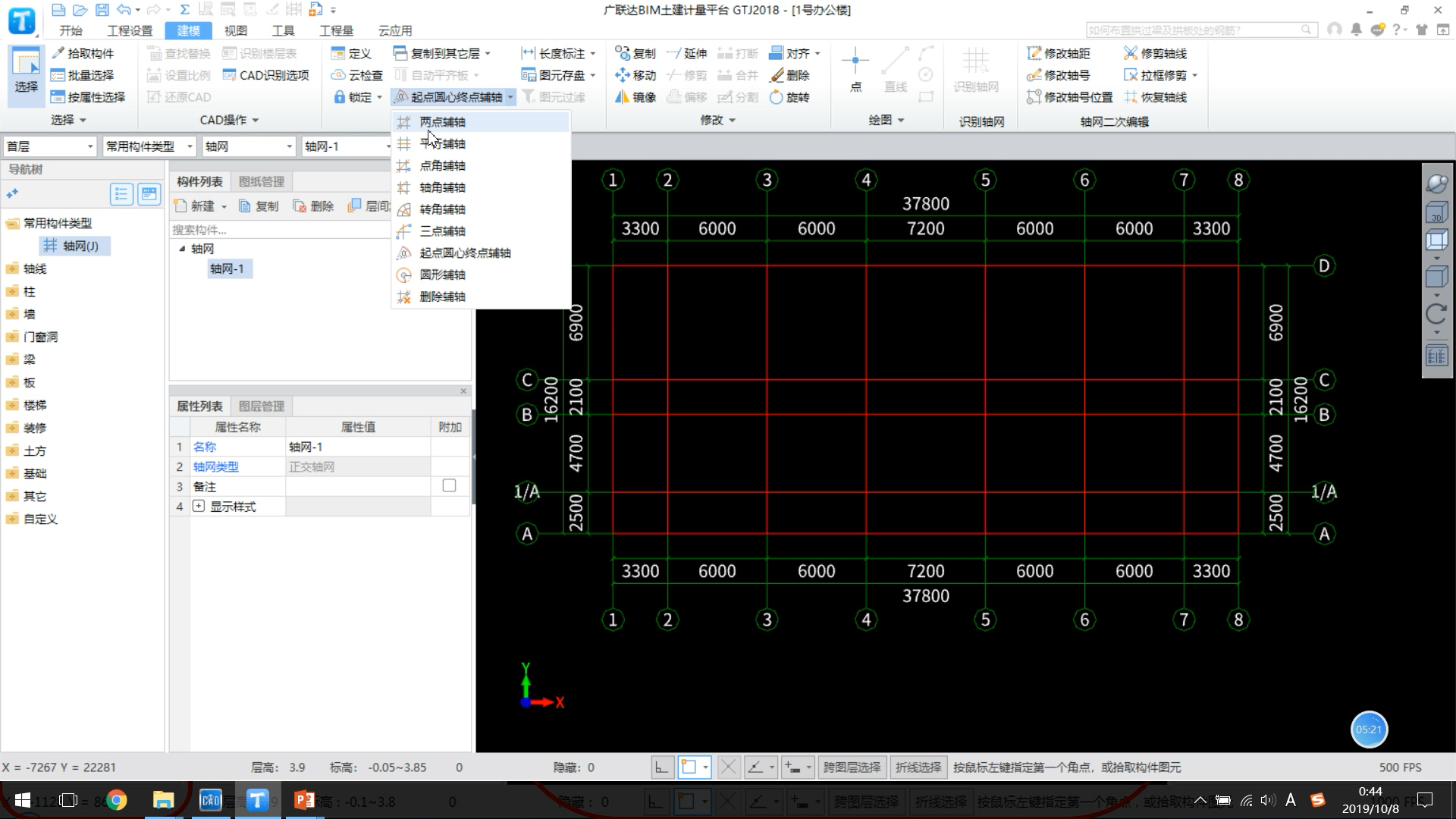Click 批量选择 batch select tool
The image size is (1456, 819).
83,75
